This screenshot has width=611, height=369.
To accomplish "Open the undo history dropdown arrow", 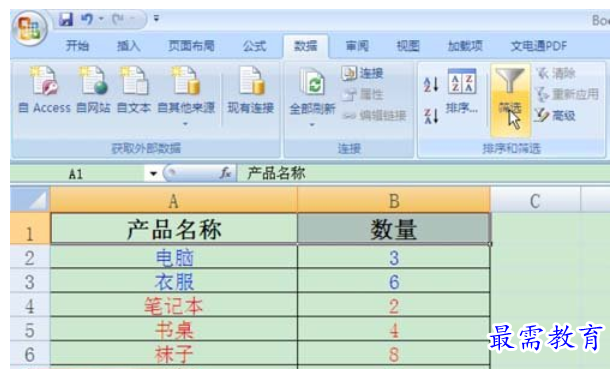I will coord(101,19).
